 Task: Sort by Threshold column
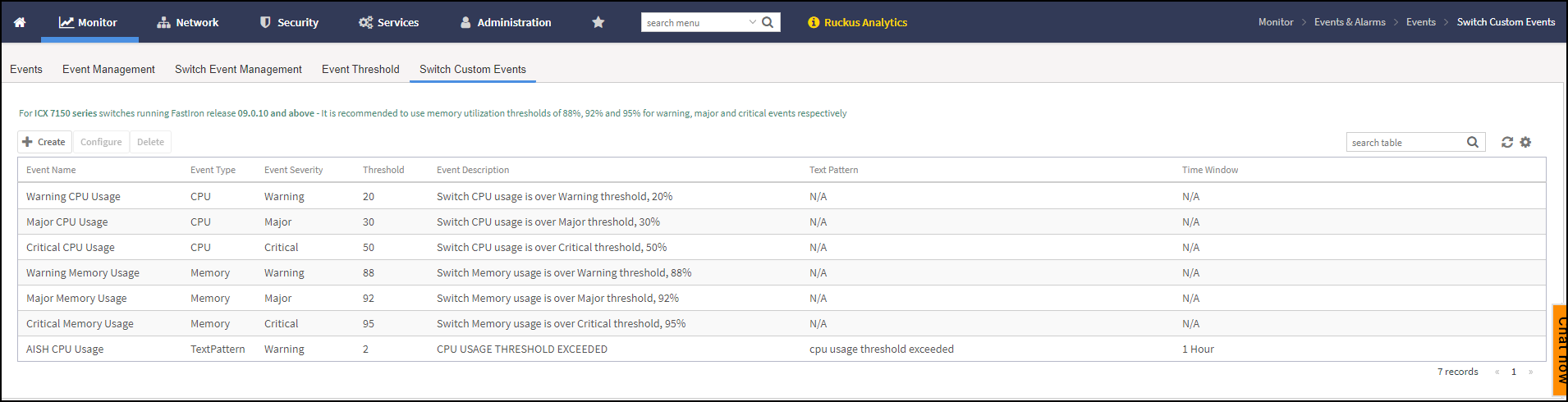[x=383, y=170]
